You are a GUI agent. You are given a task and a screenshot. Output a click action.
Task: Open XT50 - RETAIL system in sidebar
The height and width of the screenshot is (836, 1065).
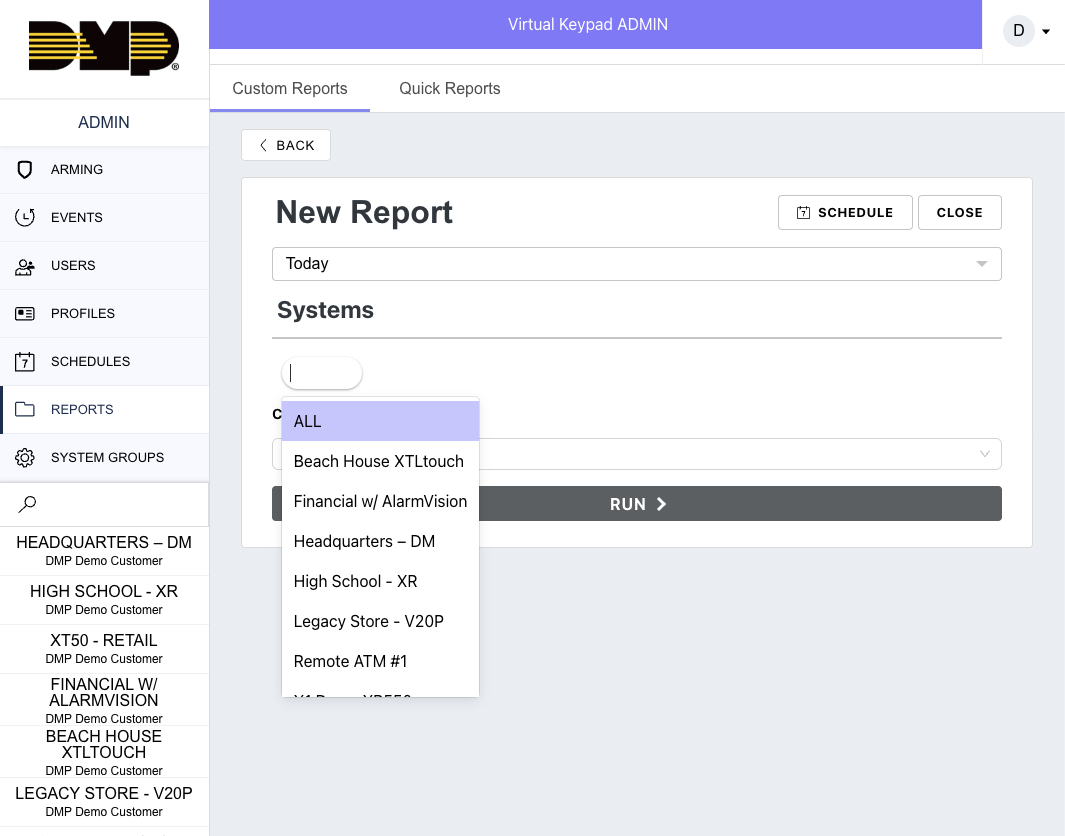click(x=105, y=649)
